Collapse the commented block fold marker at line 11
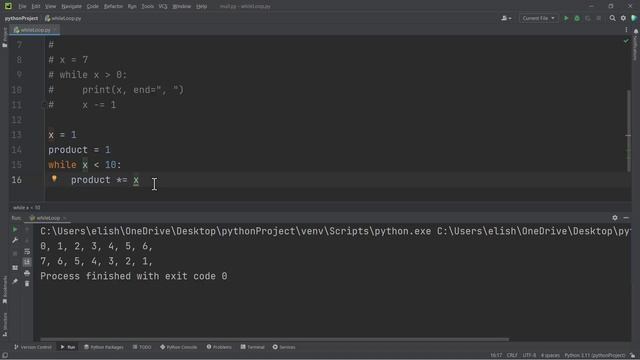The width and height of the screenshot is (640, 360). [x=44, y=105]
